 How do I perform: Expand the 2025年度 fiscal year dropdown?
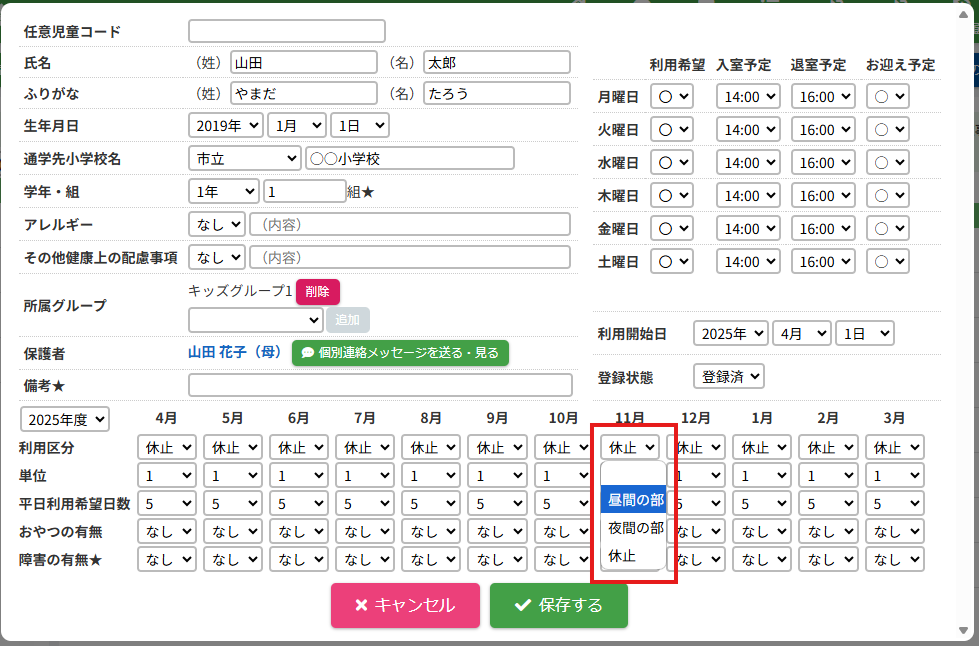65,419
